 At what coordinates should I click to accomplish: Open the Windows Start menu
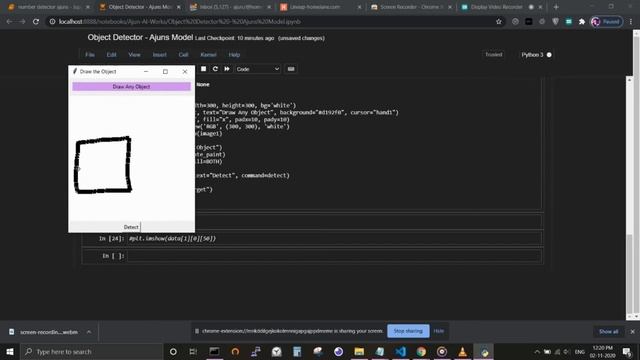tap(10, 351)
